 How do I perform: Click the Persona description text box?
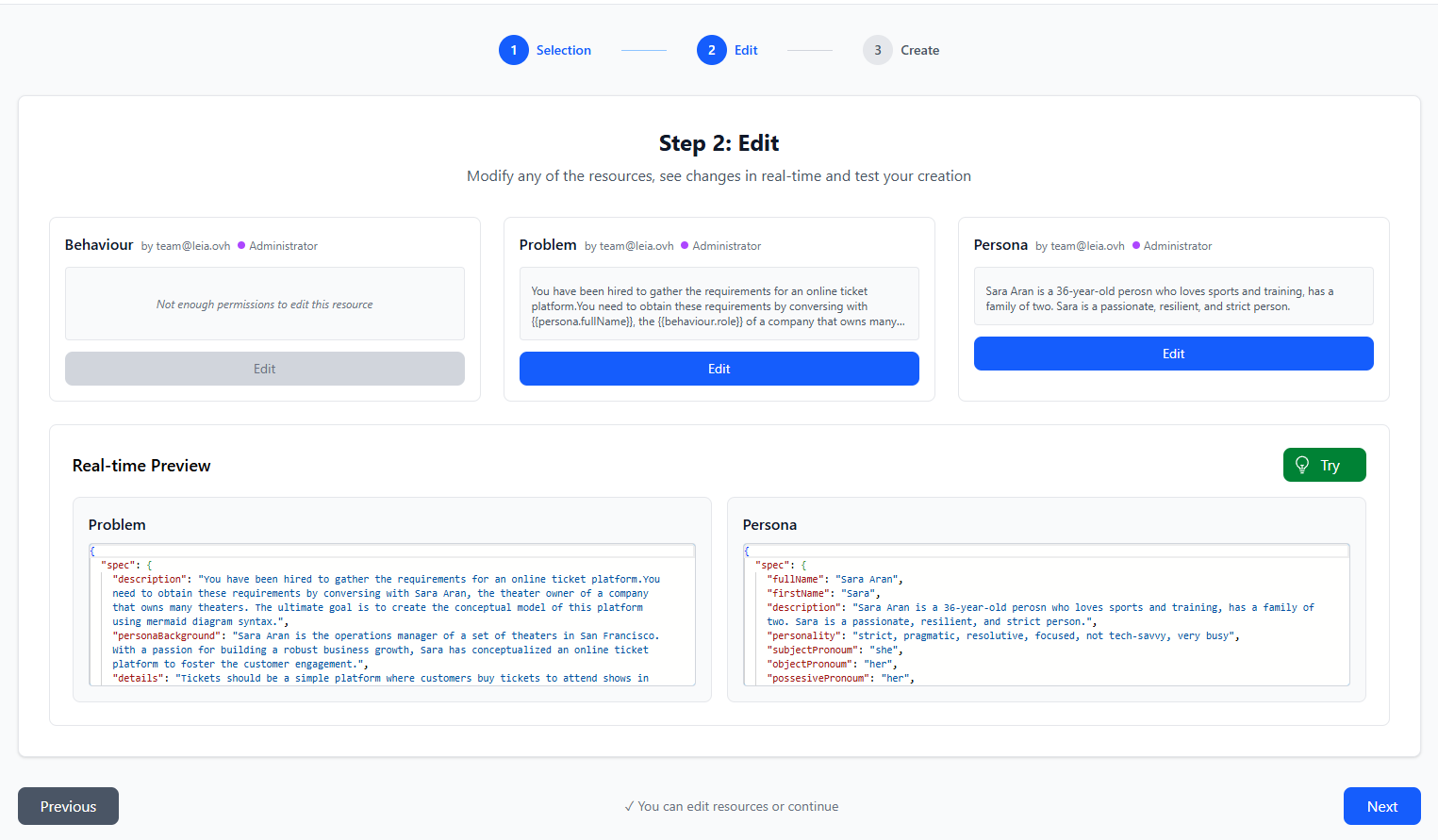click(x=1173, y=298)
